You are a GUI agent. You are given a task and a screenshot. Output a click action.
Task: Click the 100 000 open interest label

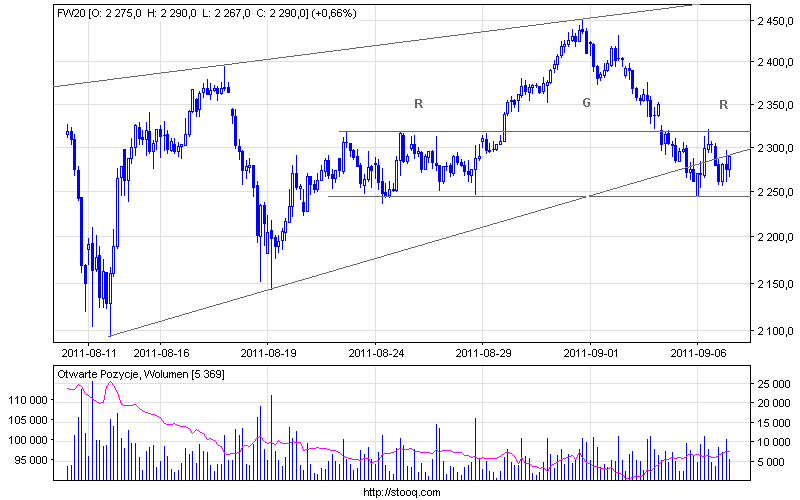(x=29, y=440)
